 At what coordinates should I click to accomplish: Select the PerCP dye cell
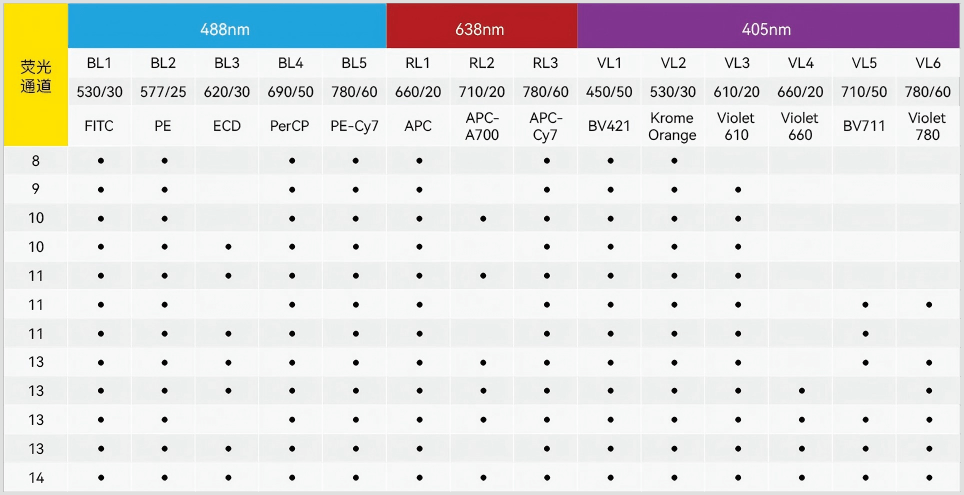pos(291,127)
